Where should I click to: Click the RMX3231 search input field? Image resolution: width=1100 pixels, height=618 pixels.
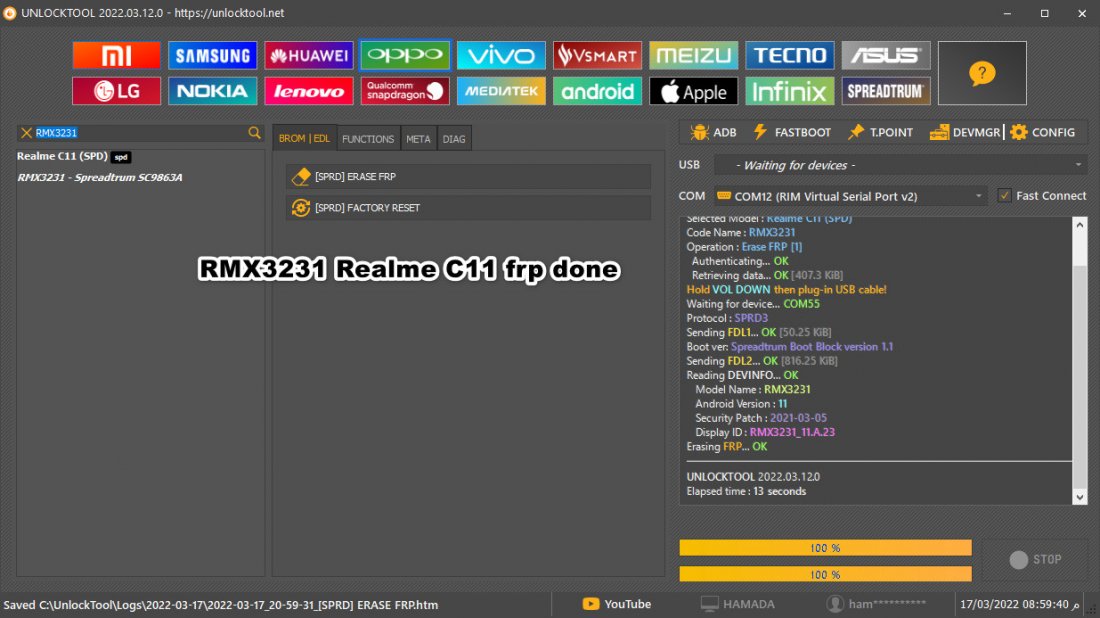coord(140,133)
